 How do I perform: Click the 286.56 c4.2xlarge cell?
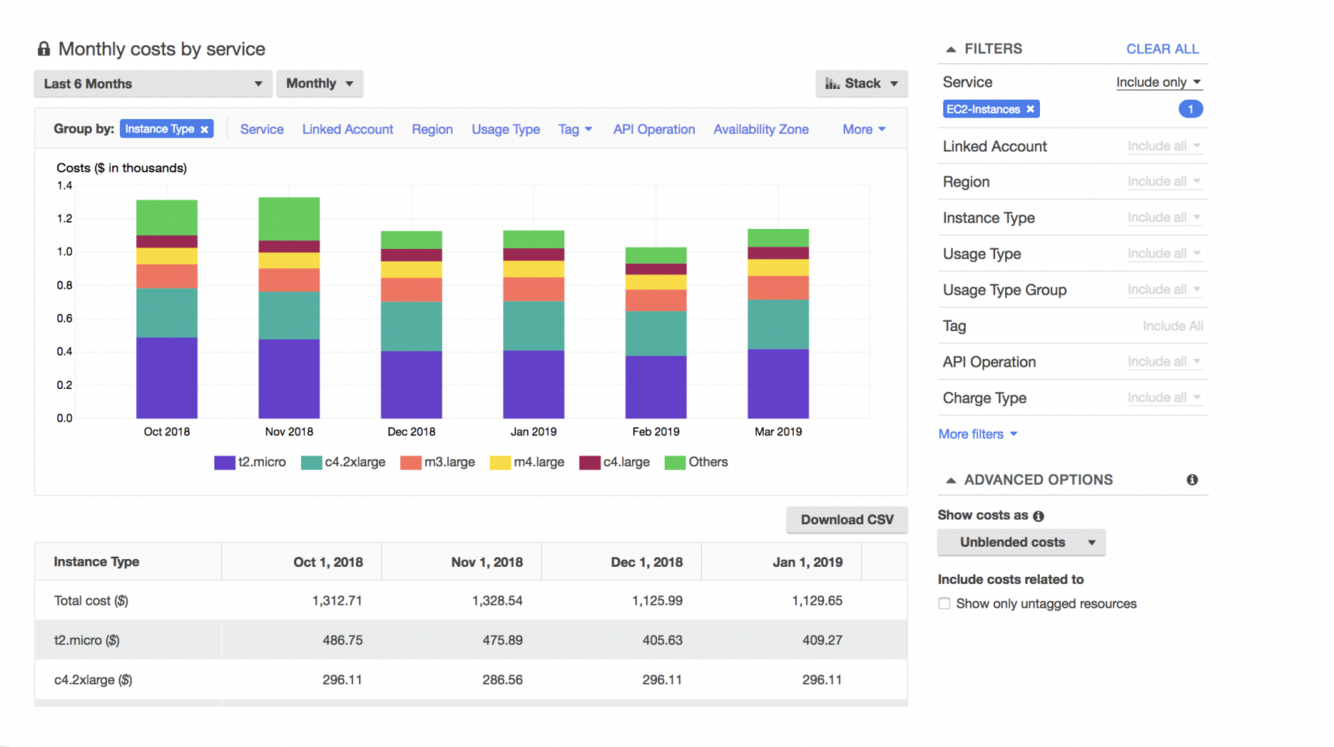point(503,680)
